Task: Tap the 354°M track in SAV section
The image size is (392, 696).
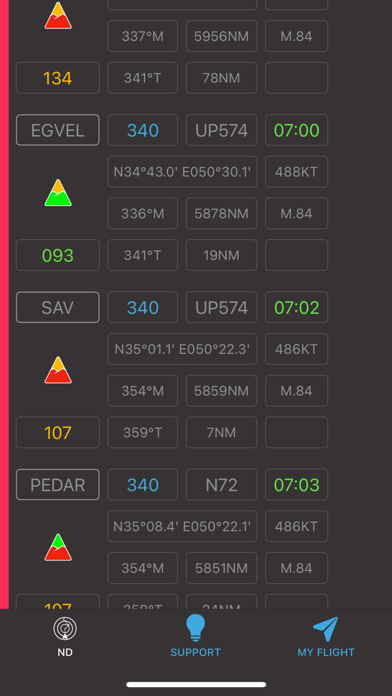Action: (x=143, y=391)
